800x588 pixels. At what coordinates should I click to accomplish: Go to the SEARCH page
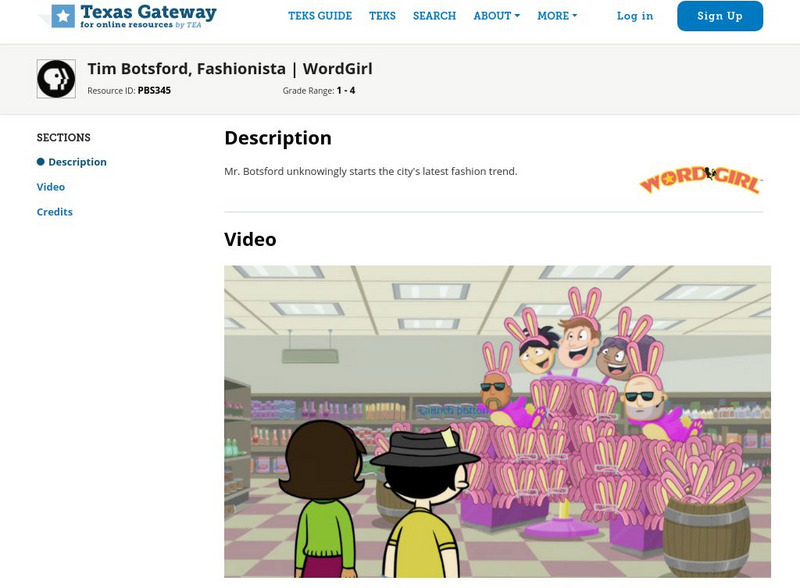[x=434, y=16]
